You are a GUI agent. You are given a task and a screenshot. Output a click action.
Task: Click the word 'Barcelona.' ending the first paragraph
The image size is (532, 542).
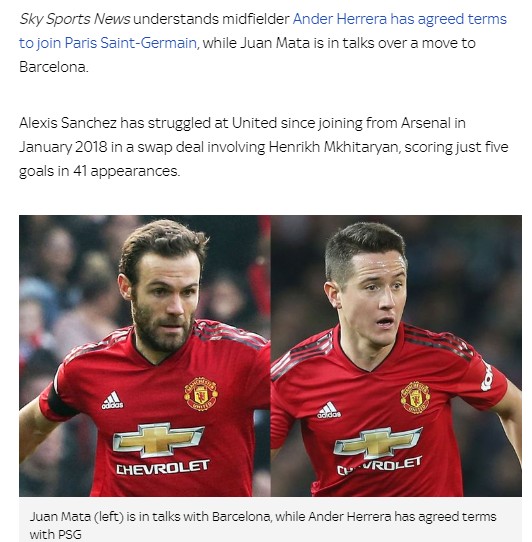[x=54, y=67]
